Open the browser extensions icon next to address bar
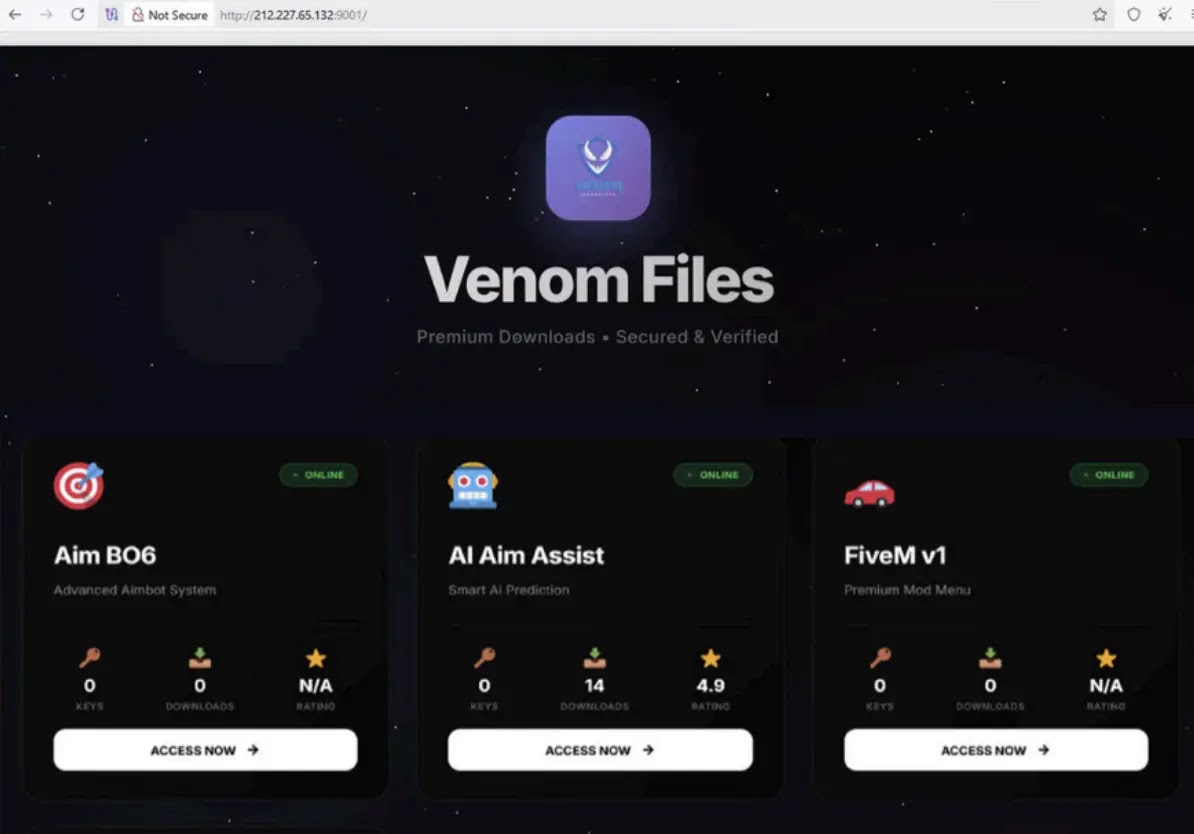1194x834 pixels. [111, 15]
